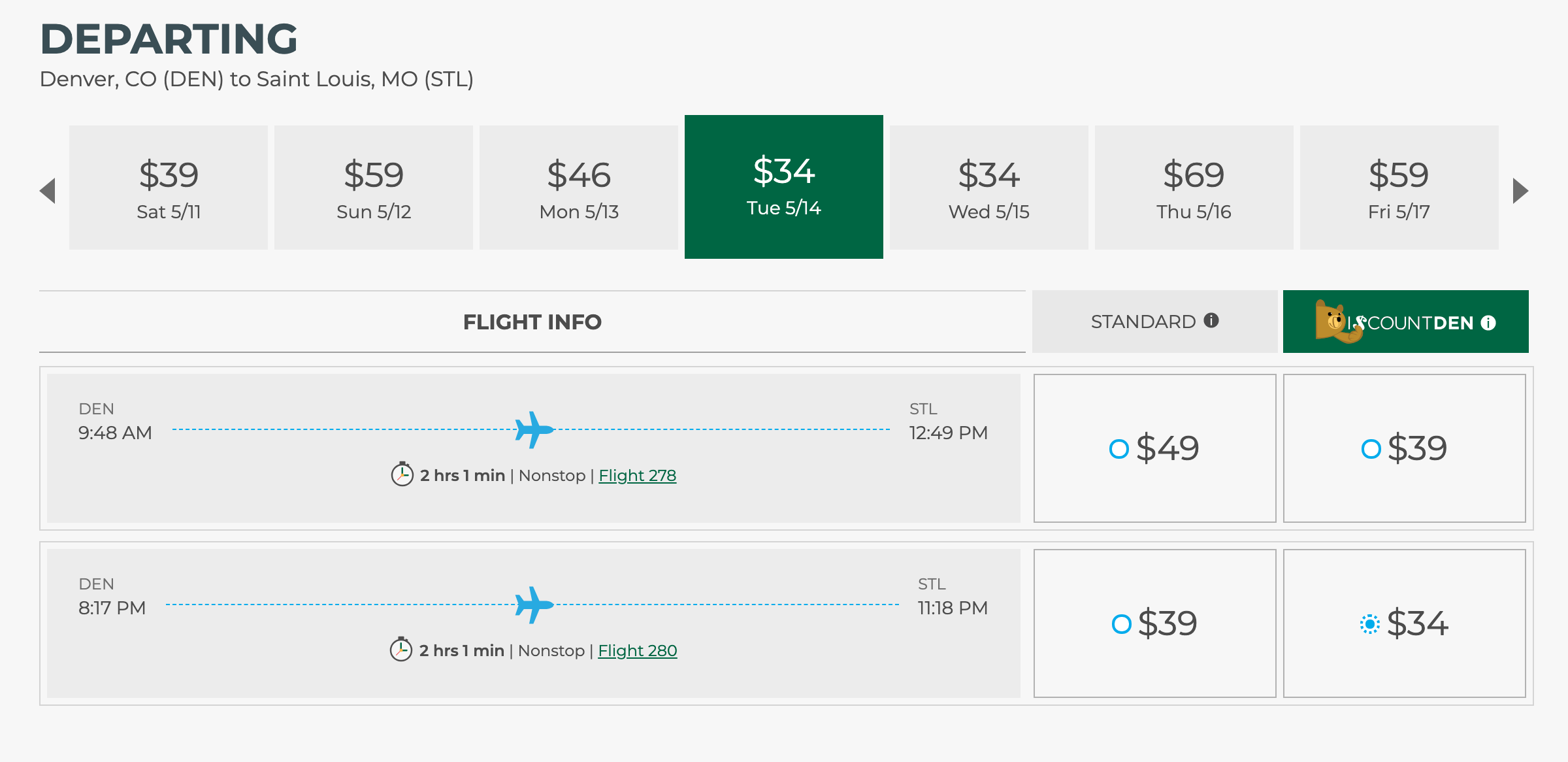The width and height of the screenshot is (1568, 762).
Task: Click the Standard fare info icon
Action: [x=1211, y=320]
